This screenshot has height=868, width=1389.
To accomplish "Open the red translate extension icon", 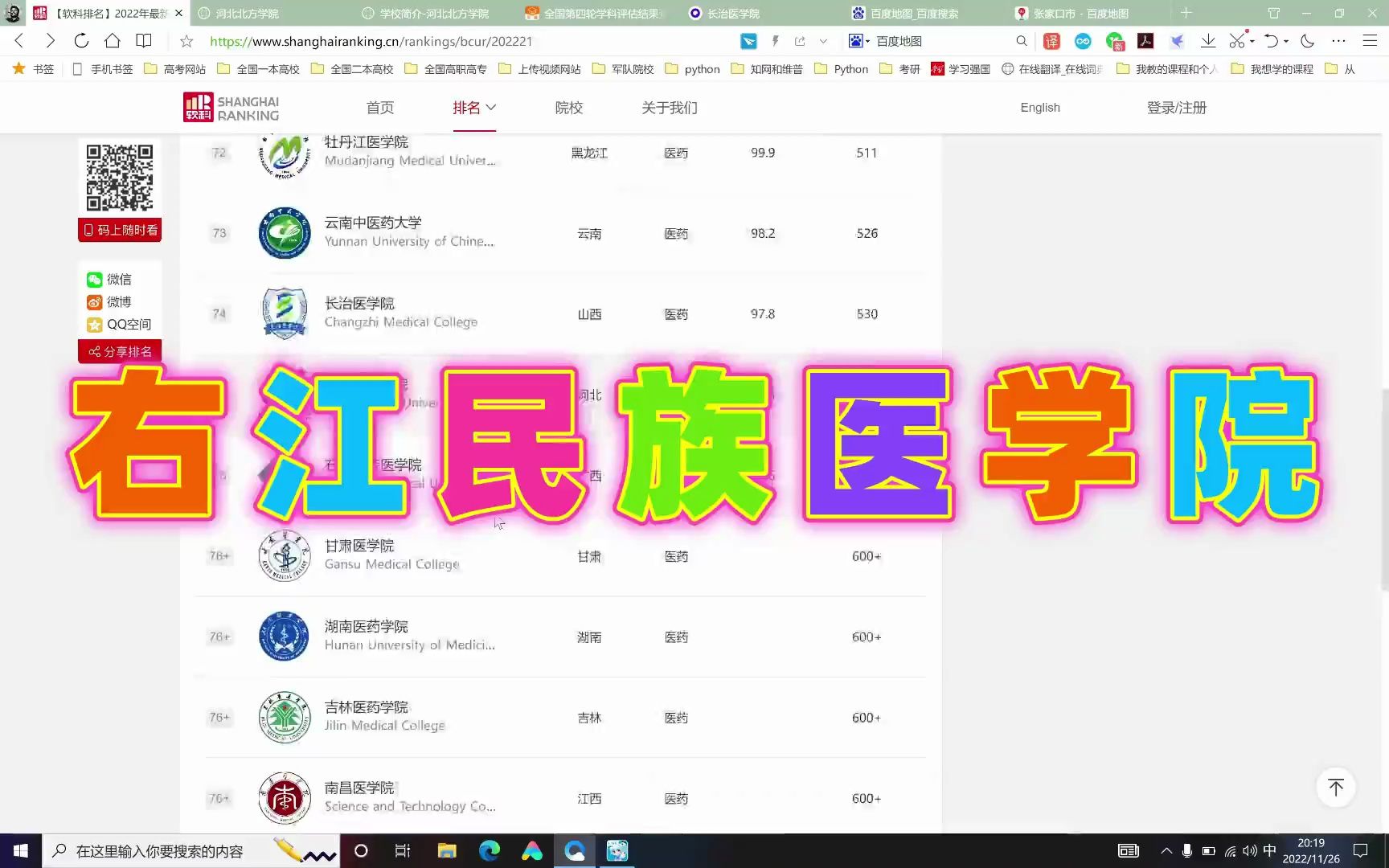I will coord(1051,41).
